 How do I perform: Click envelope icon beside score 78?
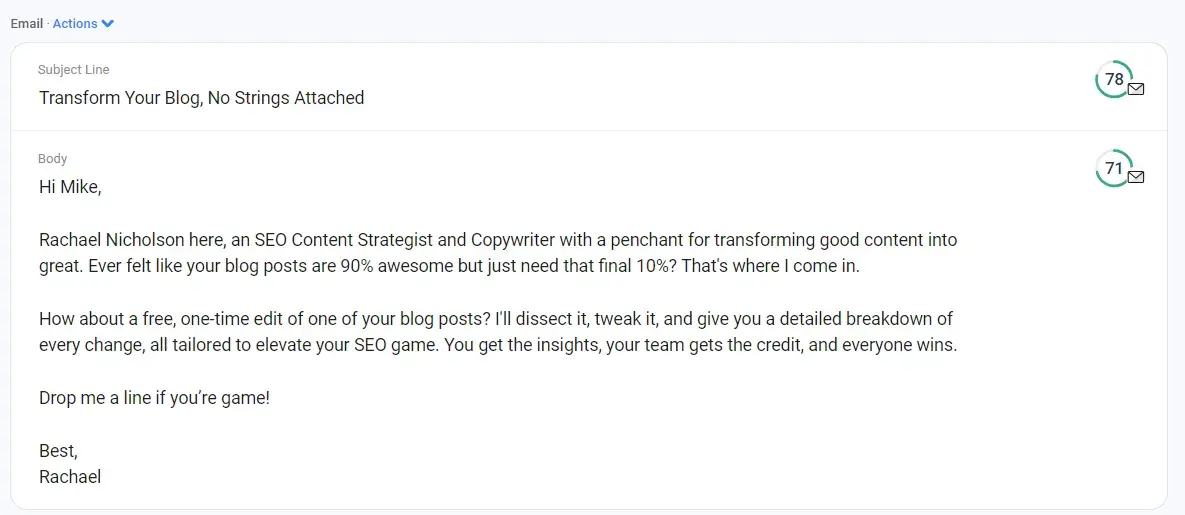click(1136, 89)
